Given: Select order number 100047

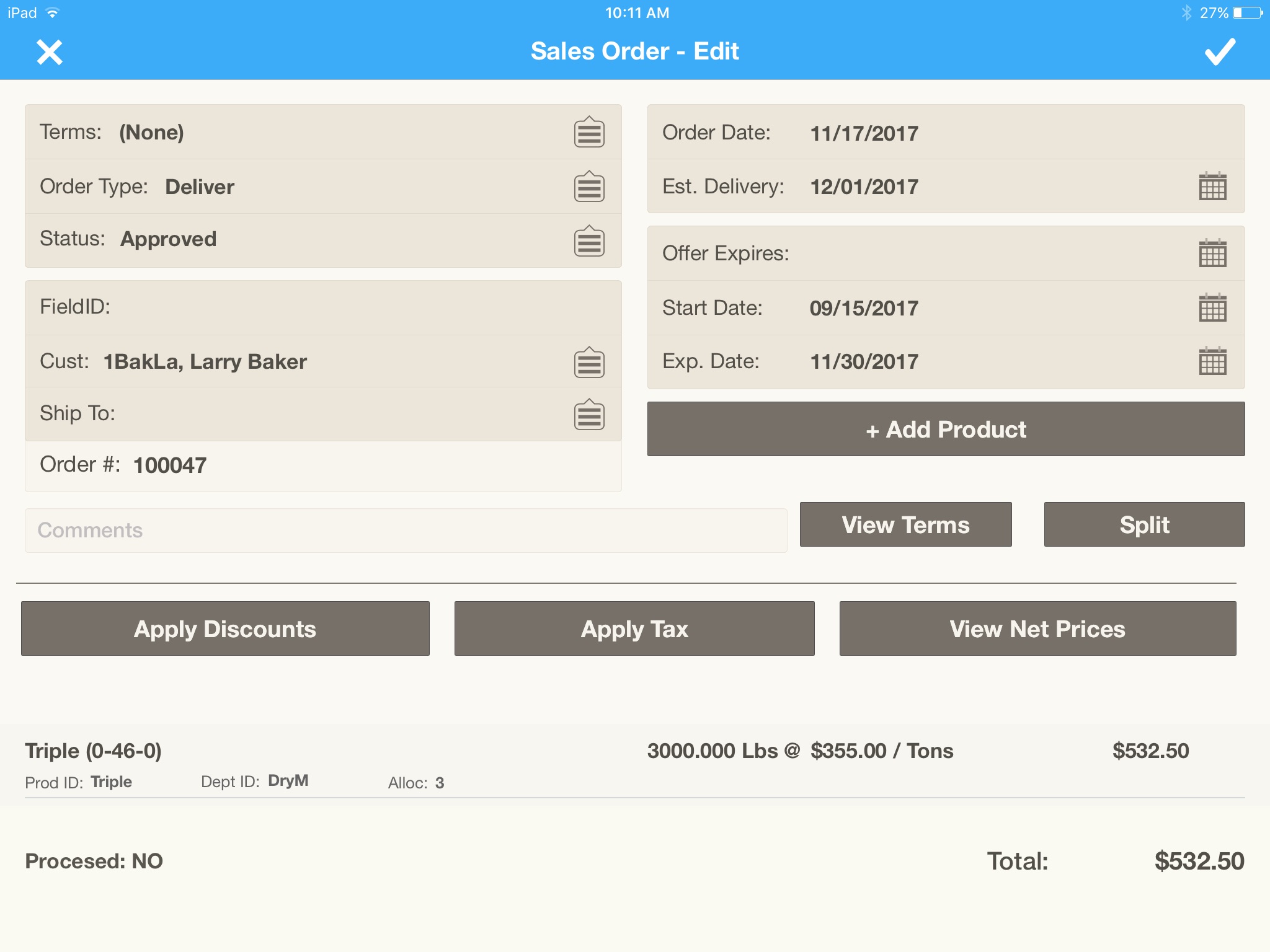Looking at the screenshot, I should coord(170,465).
